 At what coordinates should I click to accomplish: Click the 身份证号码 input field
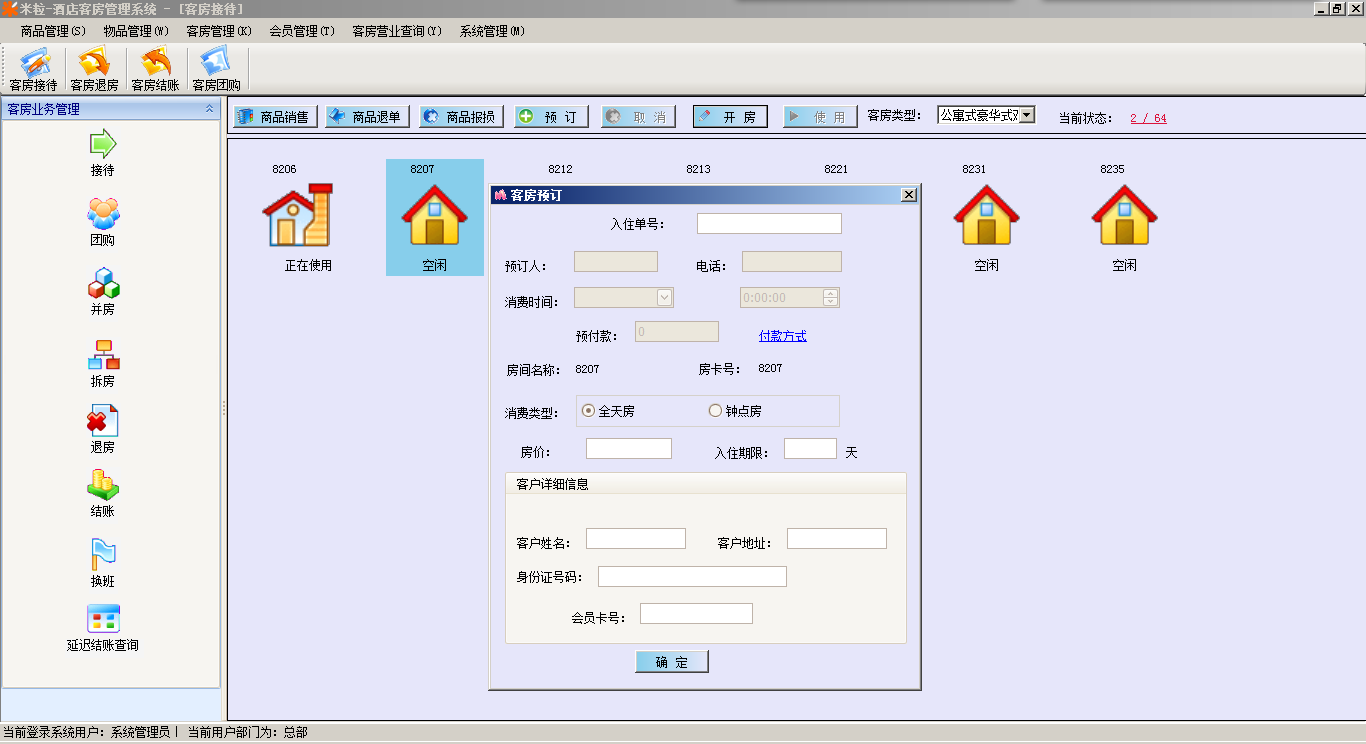point(692,577)
